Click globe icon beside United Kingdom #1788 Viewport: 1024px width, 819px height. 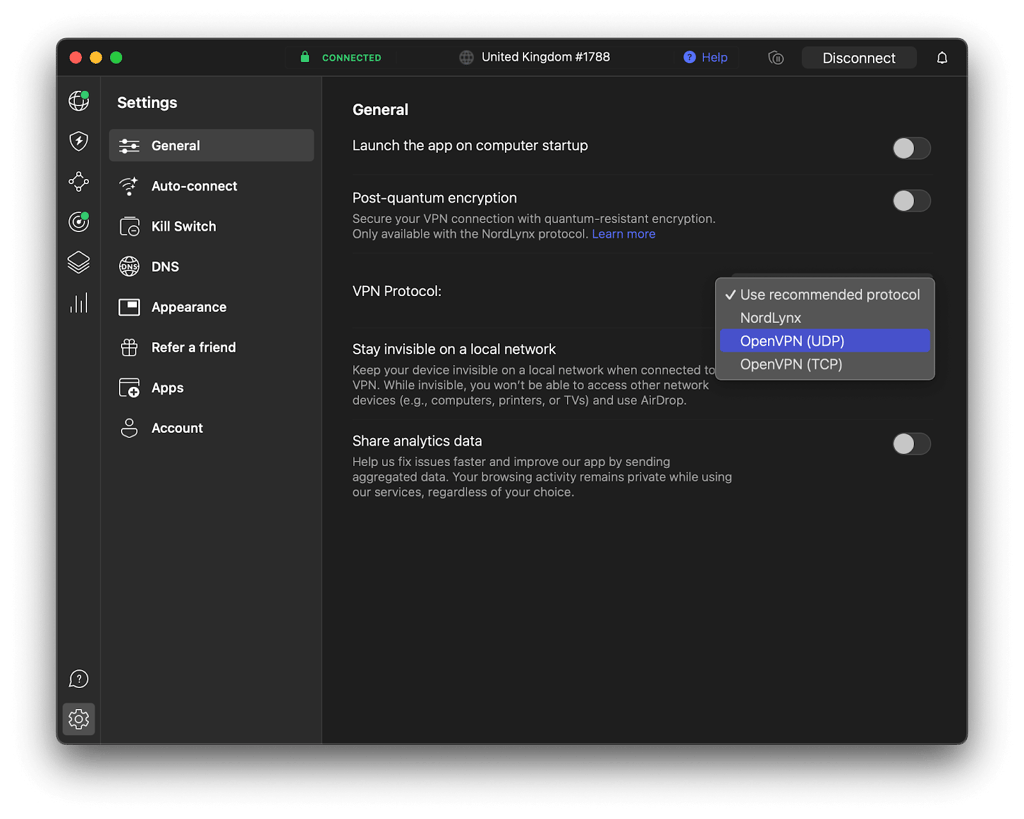(x=466, y=57)
